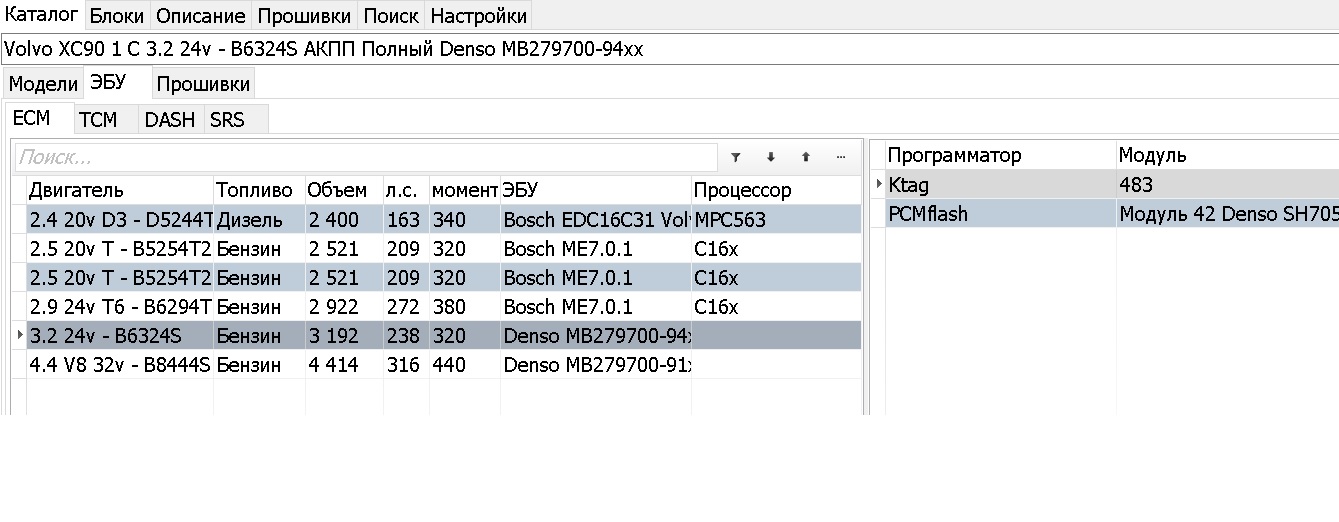The height and width of the screenshot is (522, 1339).
Task: Sort by Двигатель column header
Action: click(118, 190)
